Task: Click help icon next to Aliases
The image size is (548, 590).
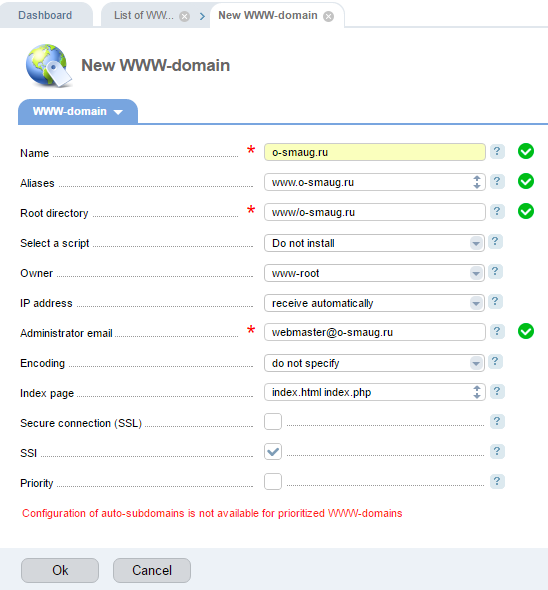Action: [x=497, y=182]
